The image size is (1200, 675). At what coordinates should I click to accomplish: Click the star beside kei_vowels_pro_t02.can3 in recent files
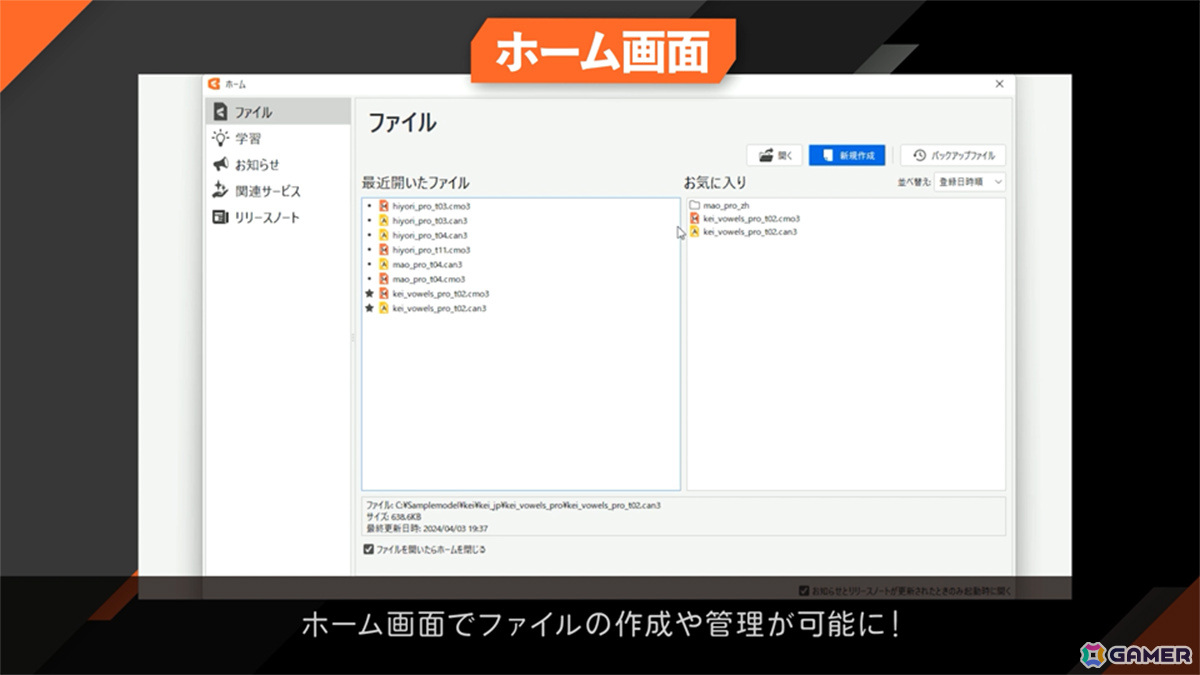coord(370,308)
